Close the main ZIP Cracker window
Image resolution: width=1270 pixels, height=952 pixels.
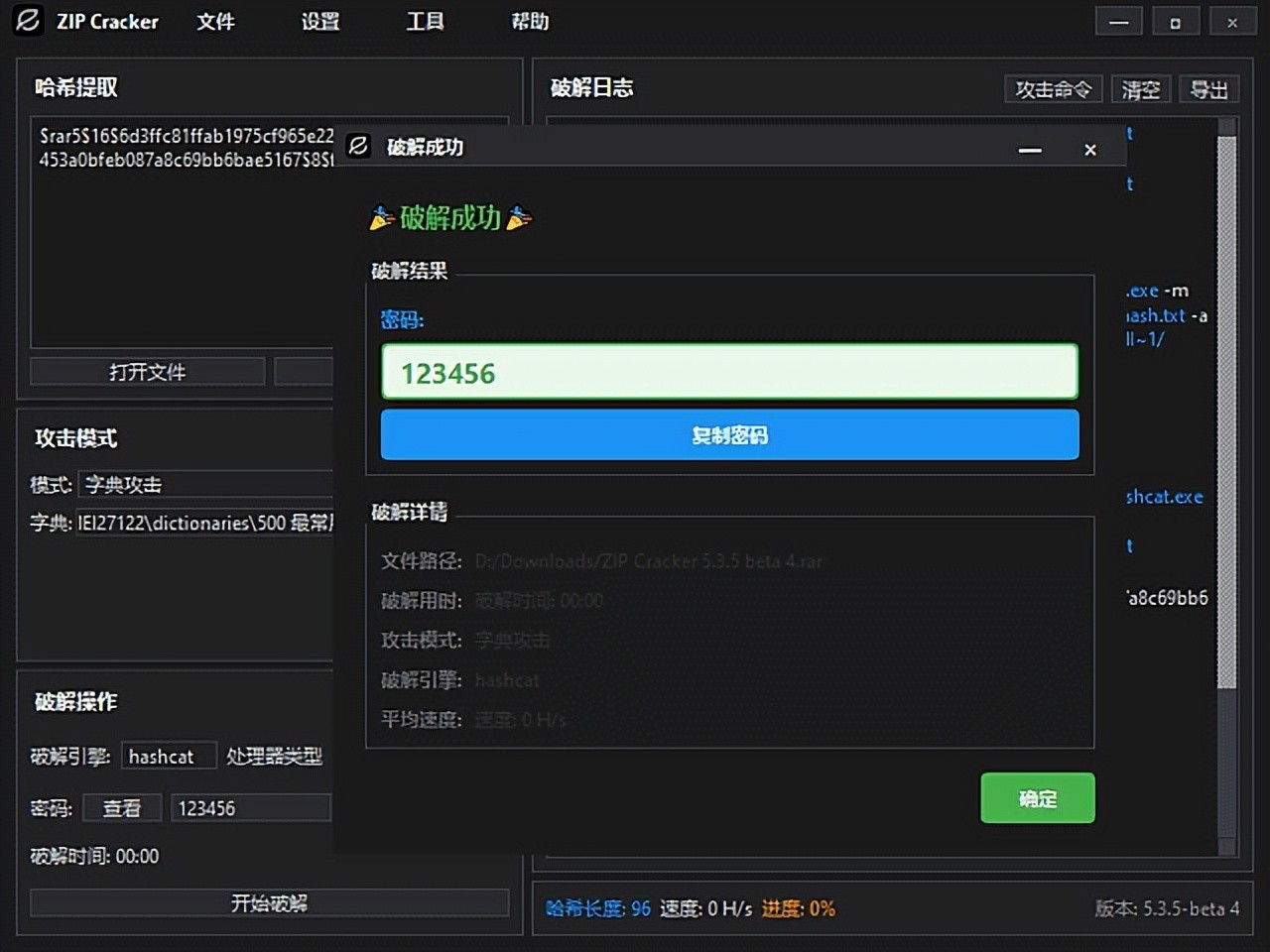click(x=1232, y=22)
